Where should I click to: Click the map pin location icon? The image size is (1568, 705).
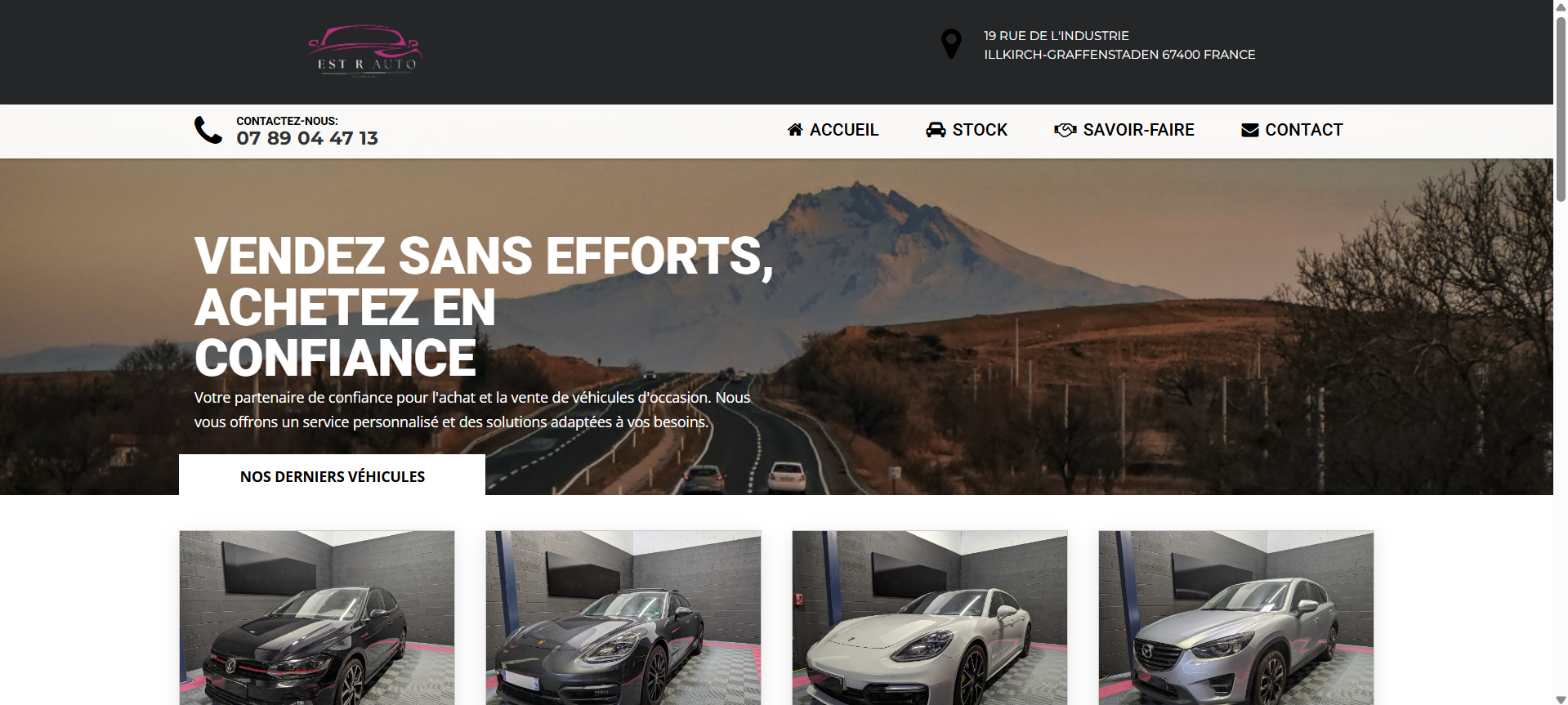tap(951, 44)
